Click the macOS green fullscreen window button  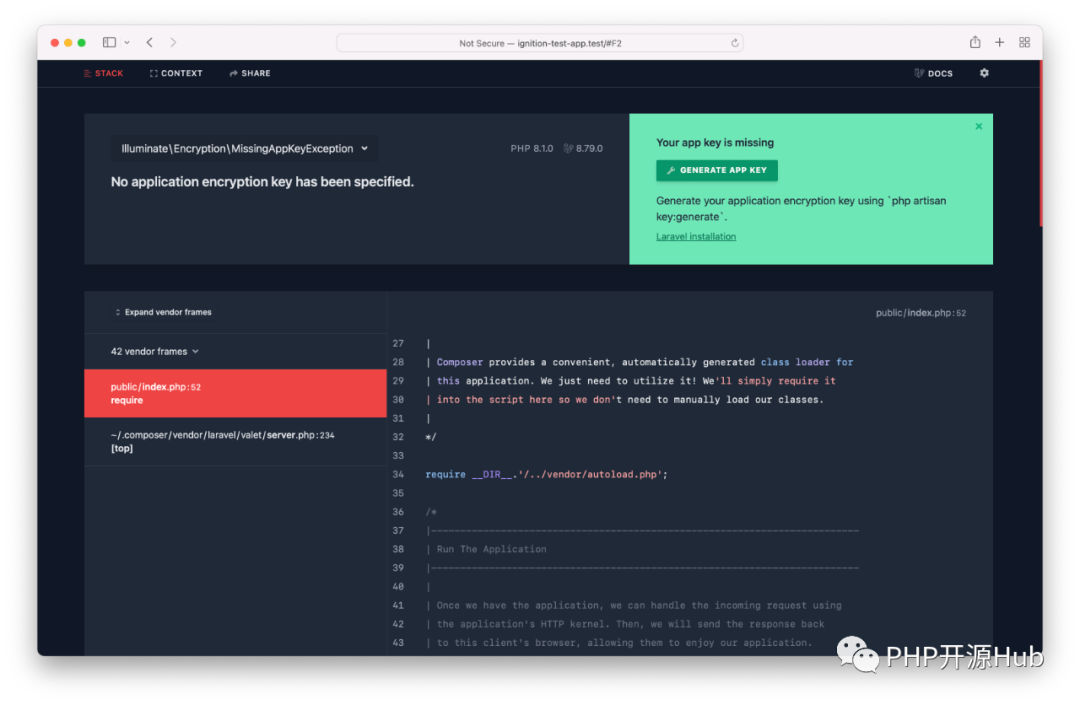point(81,43)
